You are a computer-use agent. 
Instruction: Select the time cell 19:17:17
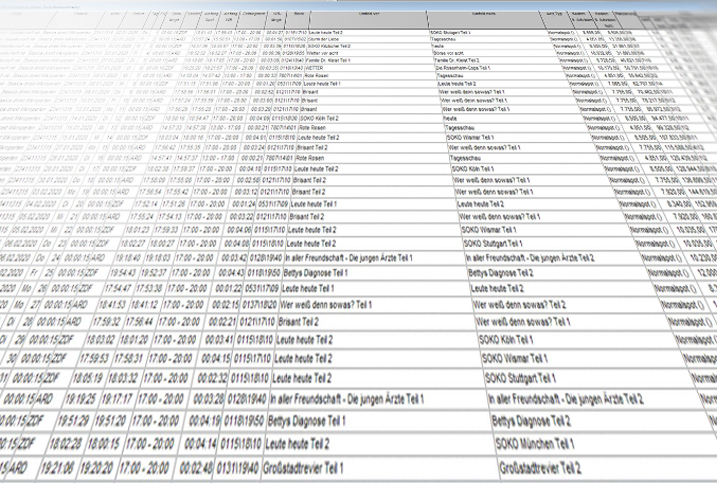coord(116,399)
